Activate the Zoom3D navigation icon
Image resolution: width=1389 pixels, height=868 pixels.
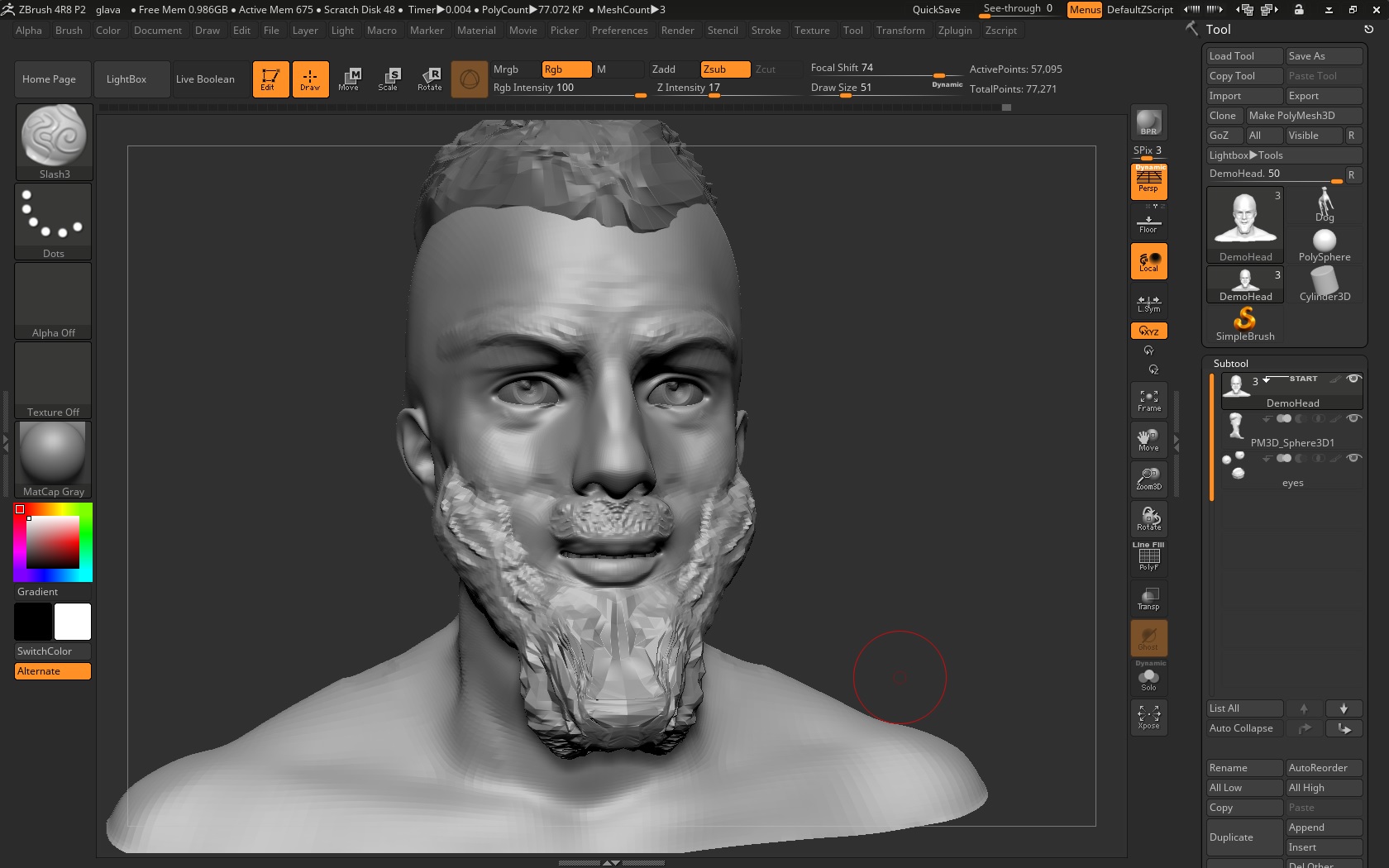pos(1148,479)
